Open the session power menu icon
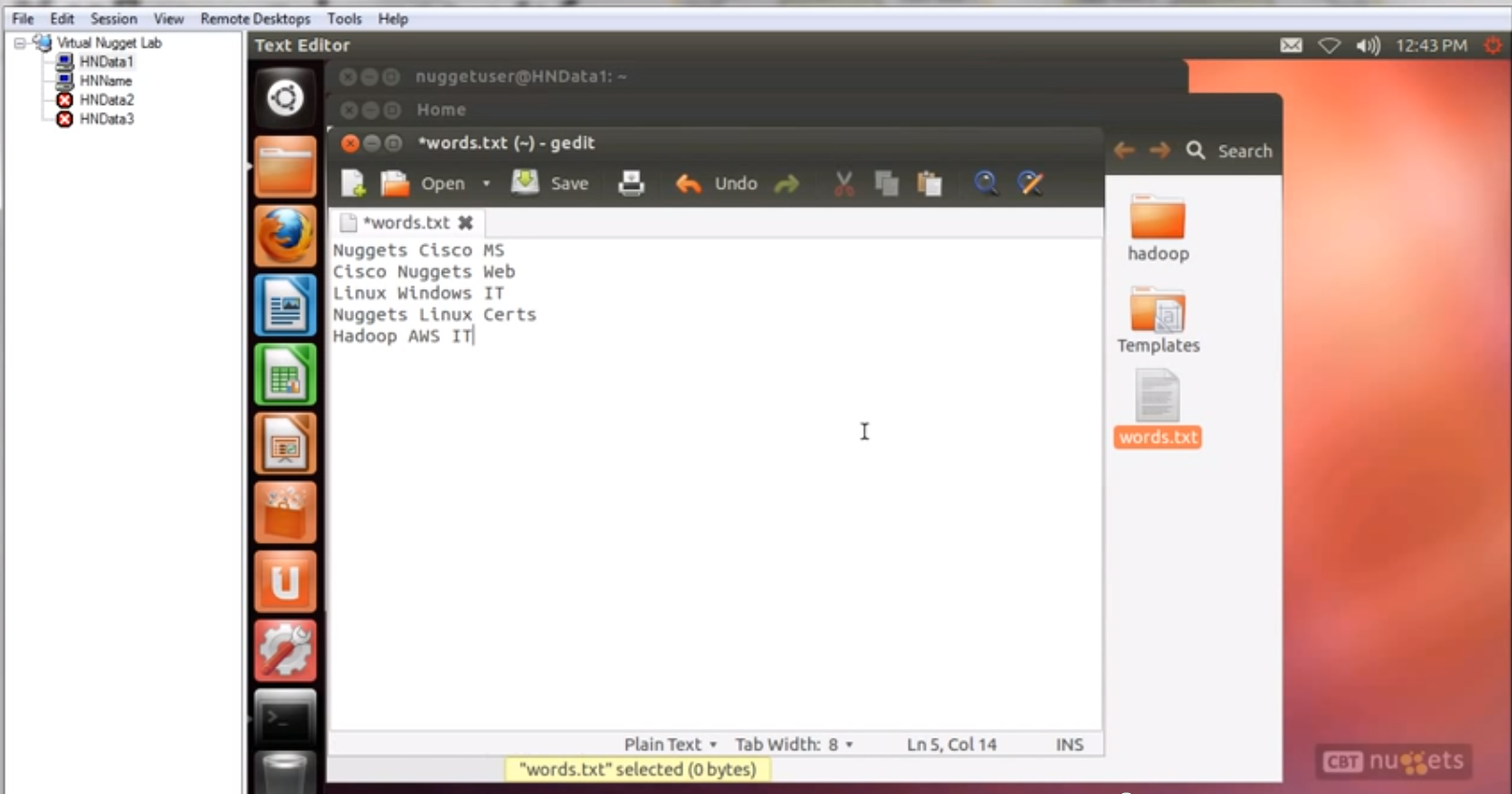1512x794 pixels. (x=1493, y=45)
